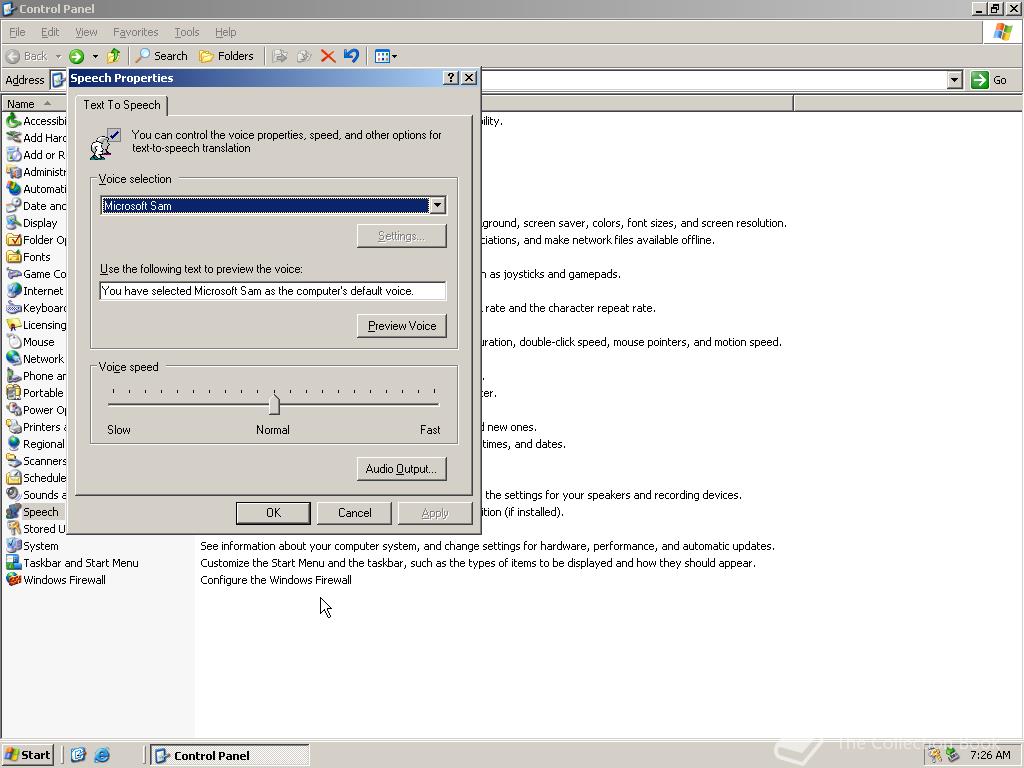Select the Internet Options icon
This screenshot has width=1024, height=768.
(x=13, y=291)
